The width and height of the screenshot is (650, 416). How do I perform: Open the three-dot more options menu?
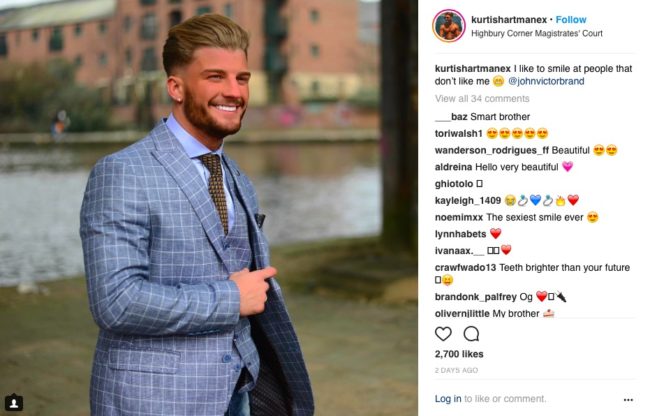(628, 400)
